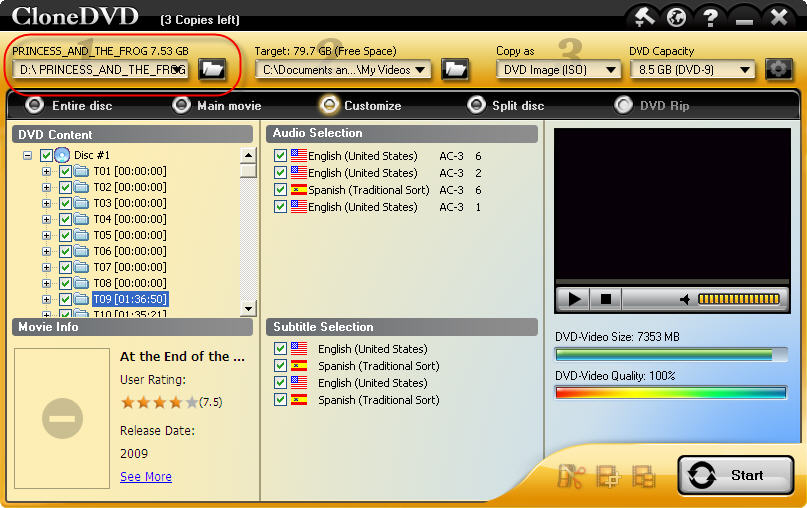Open the tools hammer icon in title bar
This screenshot has width=807, height=508.
click(x=644, y=17)
